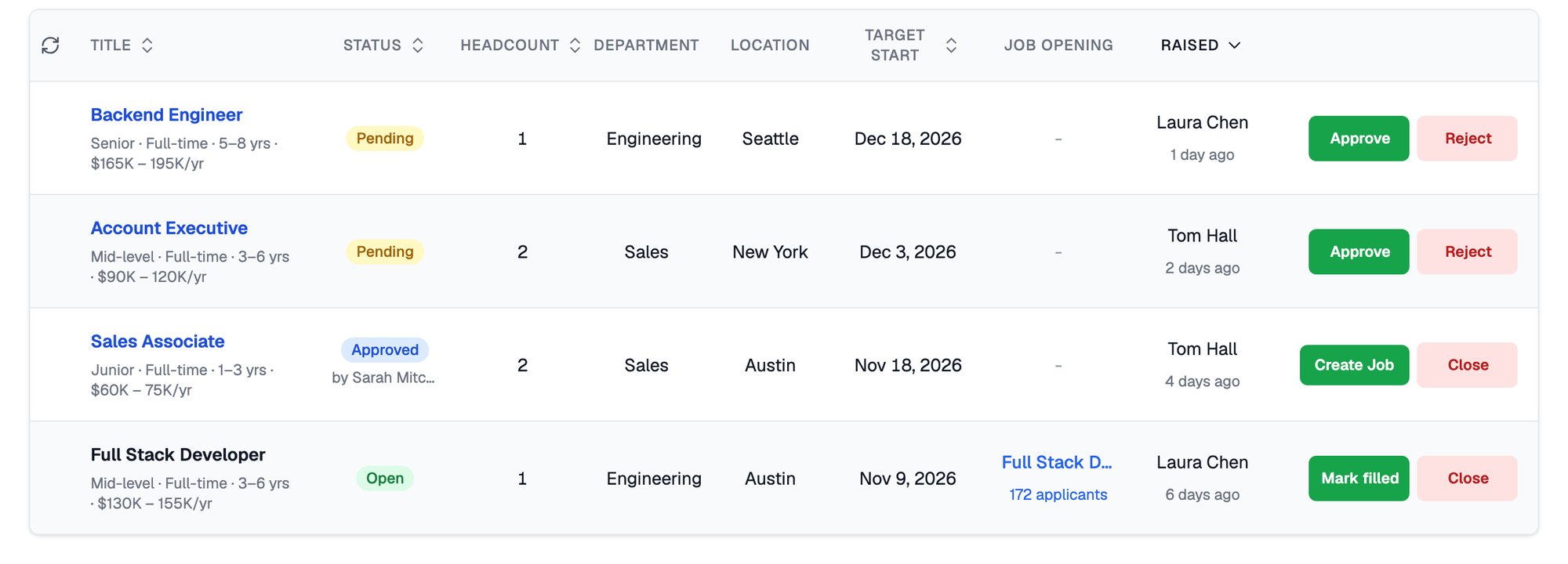Select the Dec 3, 2026 target date
This screenshot has height=564, width=1568.
908,251
